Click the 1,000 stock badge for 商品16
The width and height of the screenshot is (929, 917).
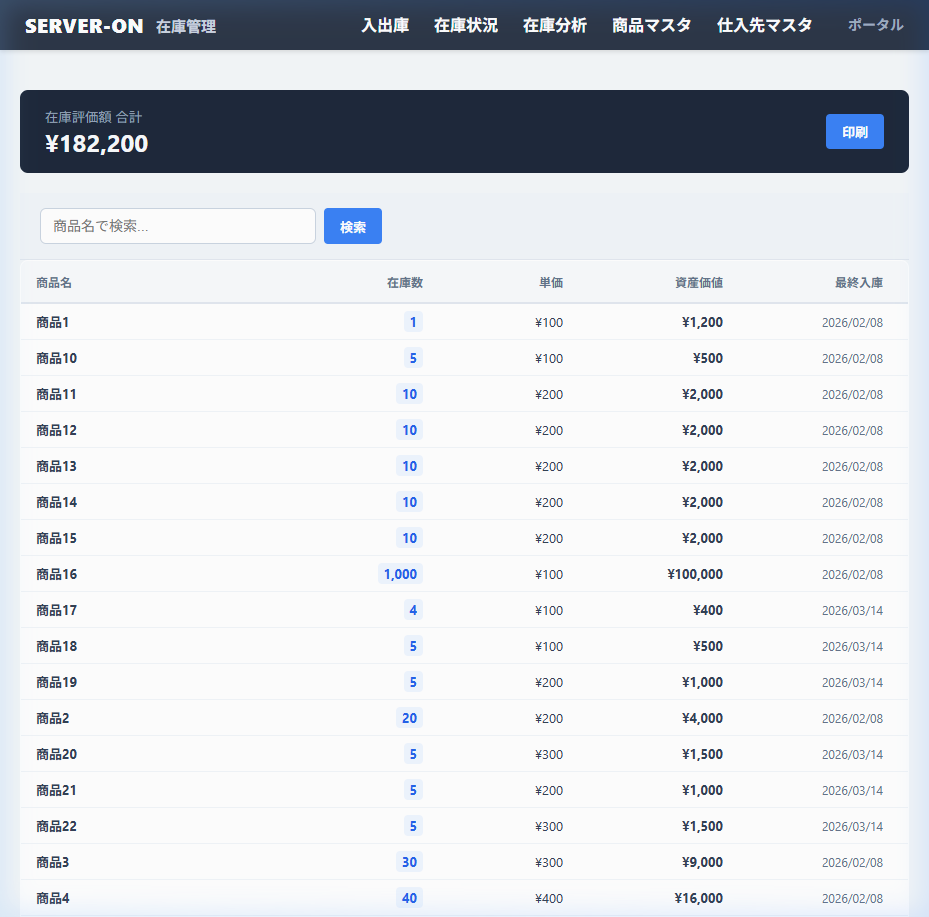(x=400, y=574)
